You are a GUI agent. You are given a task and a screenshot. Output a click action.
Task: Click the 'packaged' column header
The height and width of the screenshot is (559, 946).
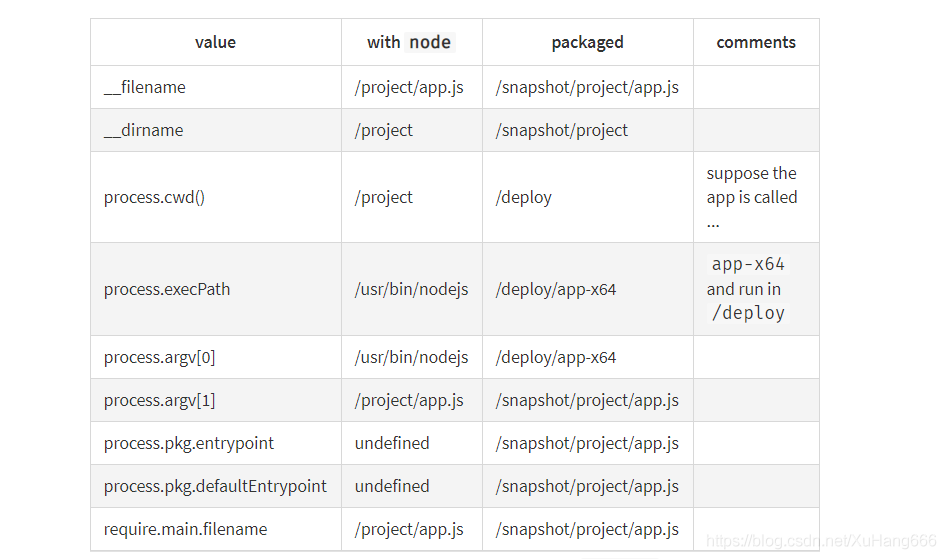588,42
